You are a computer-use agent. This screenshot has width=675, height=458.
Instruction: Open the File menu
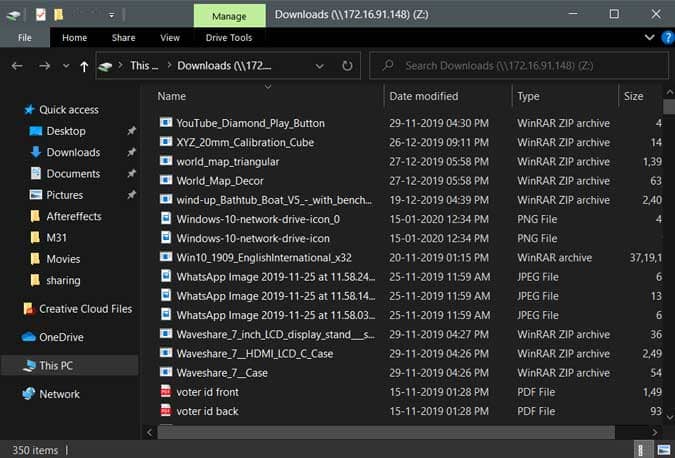pyautogui.click(x=24, y=37)
